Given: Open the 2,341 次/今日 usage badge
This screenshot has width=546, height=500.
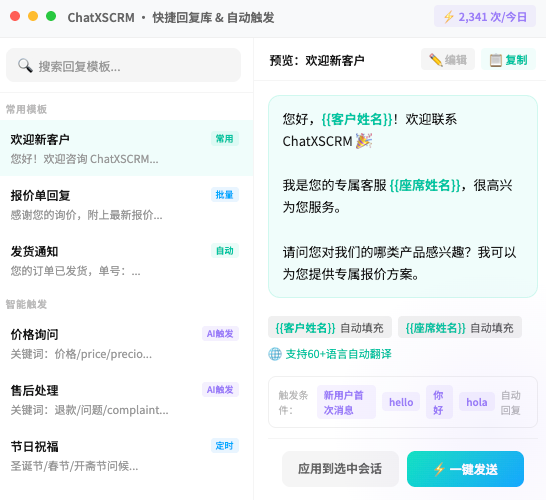Looking at the screenshot, I should coord(485,16).
